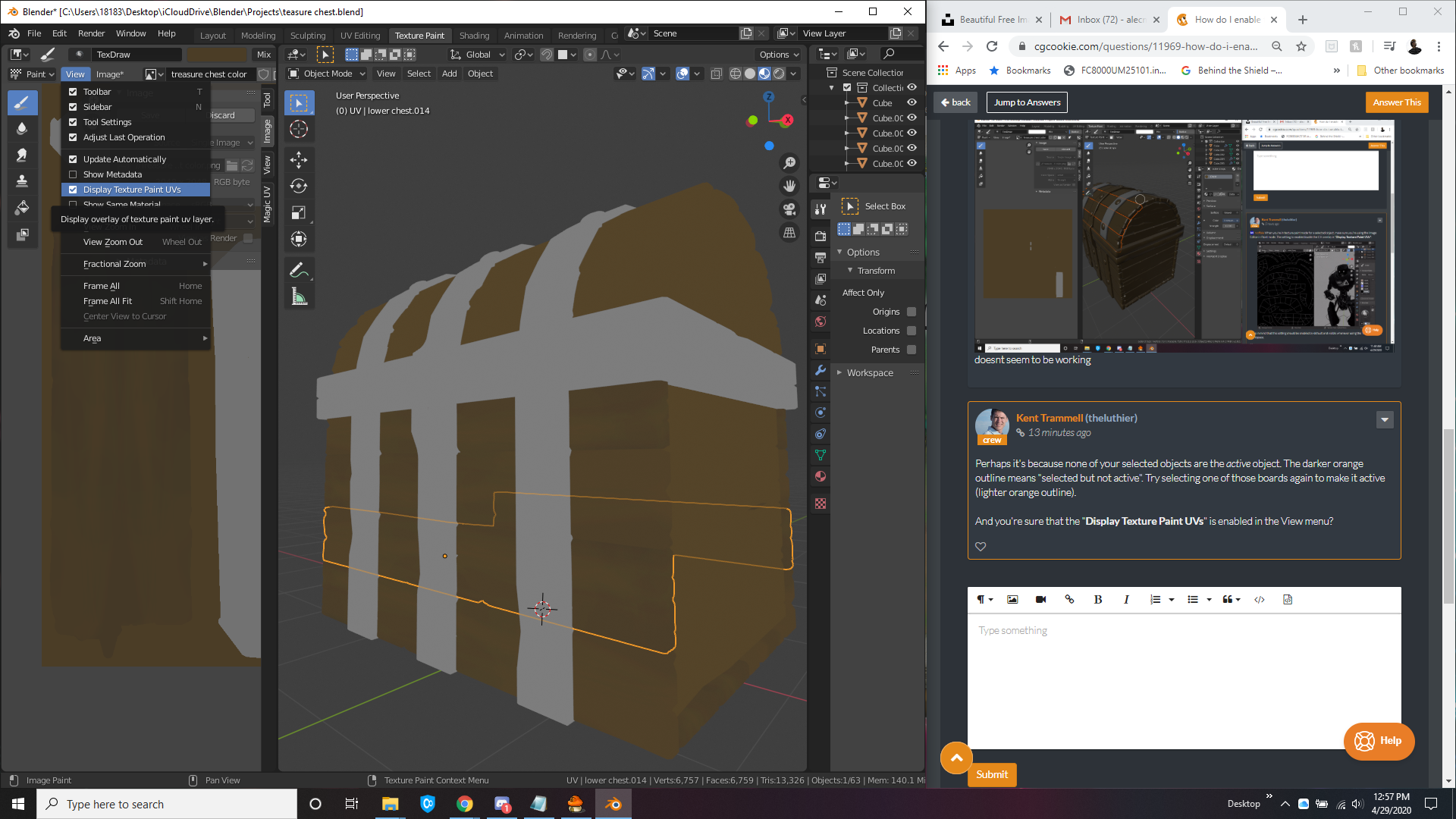Select the Rotate tool in viewport
This screenshot has width=1456, height=819.
pos(299,186)
